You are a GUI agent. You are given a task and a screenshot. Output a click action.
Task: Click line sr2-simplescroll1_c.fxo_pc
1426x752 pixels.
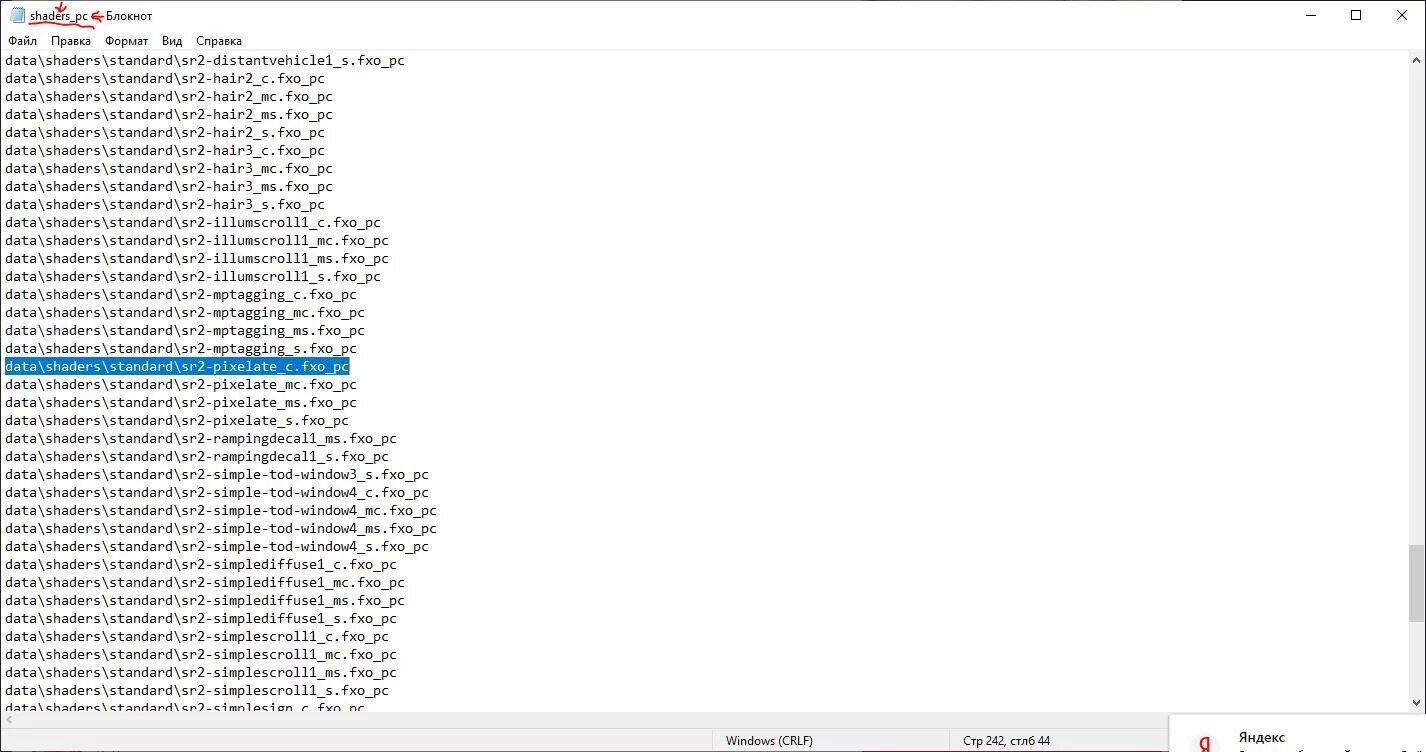197,637
